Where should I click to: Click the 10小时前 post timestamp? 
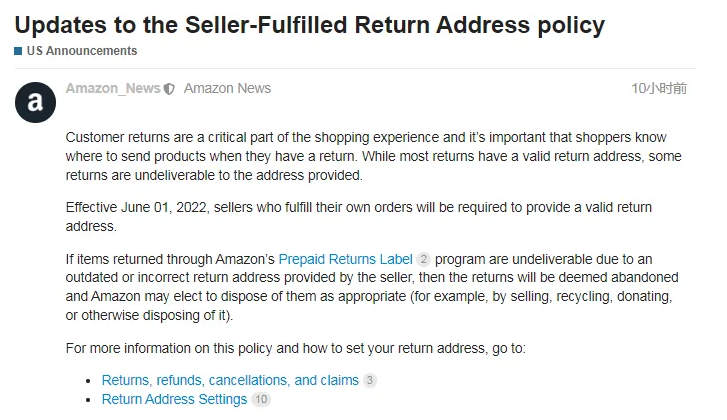(659, 88)
